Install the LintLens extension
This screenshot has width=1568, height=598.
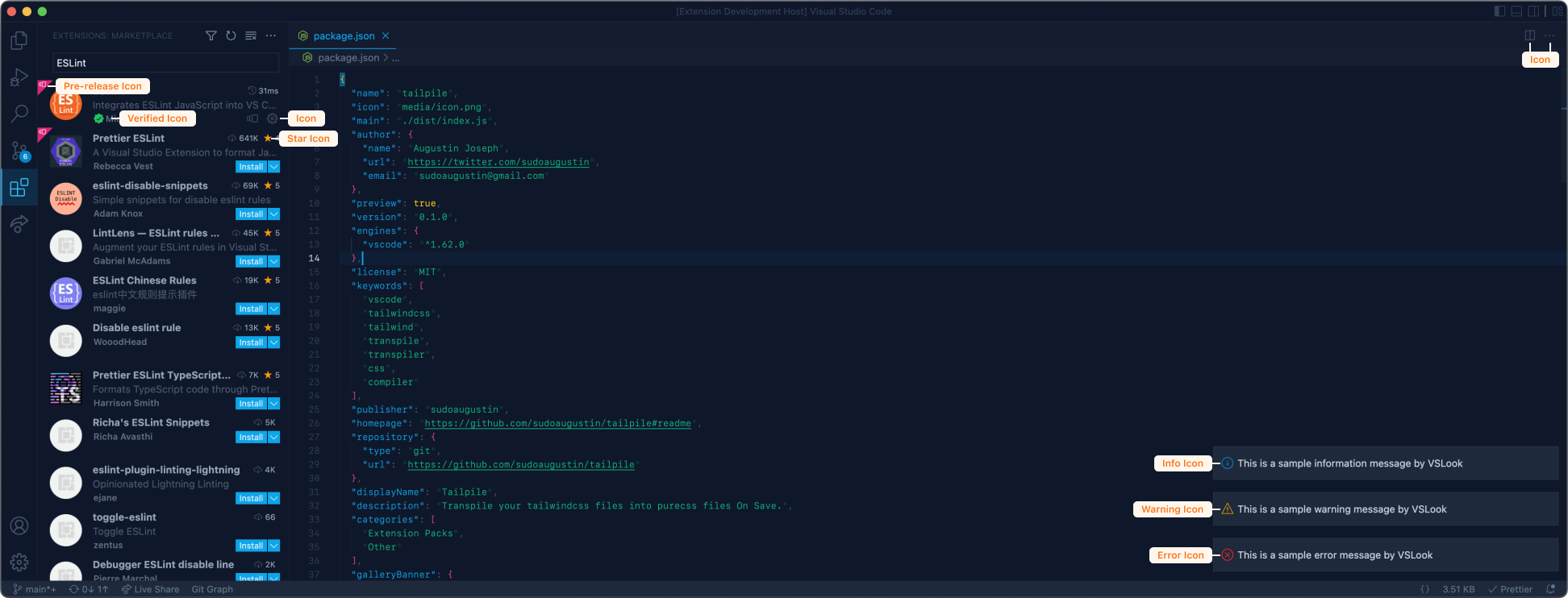coord(252,262)
